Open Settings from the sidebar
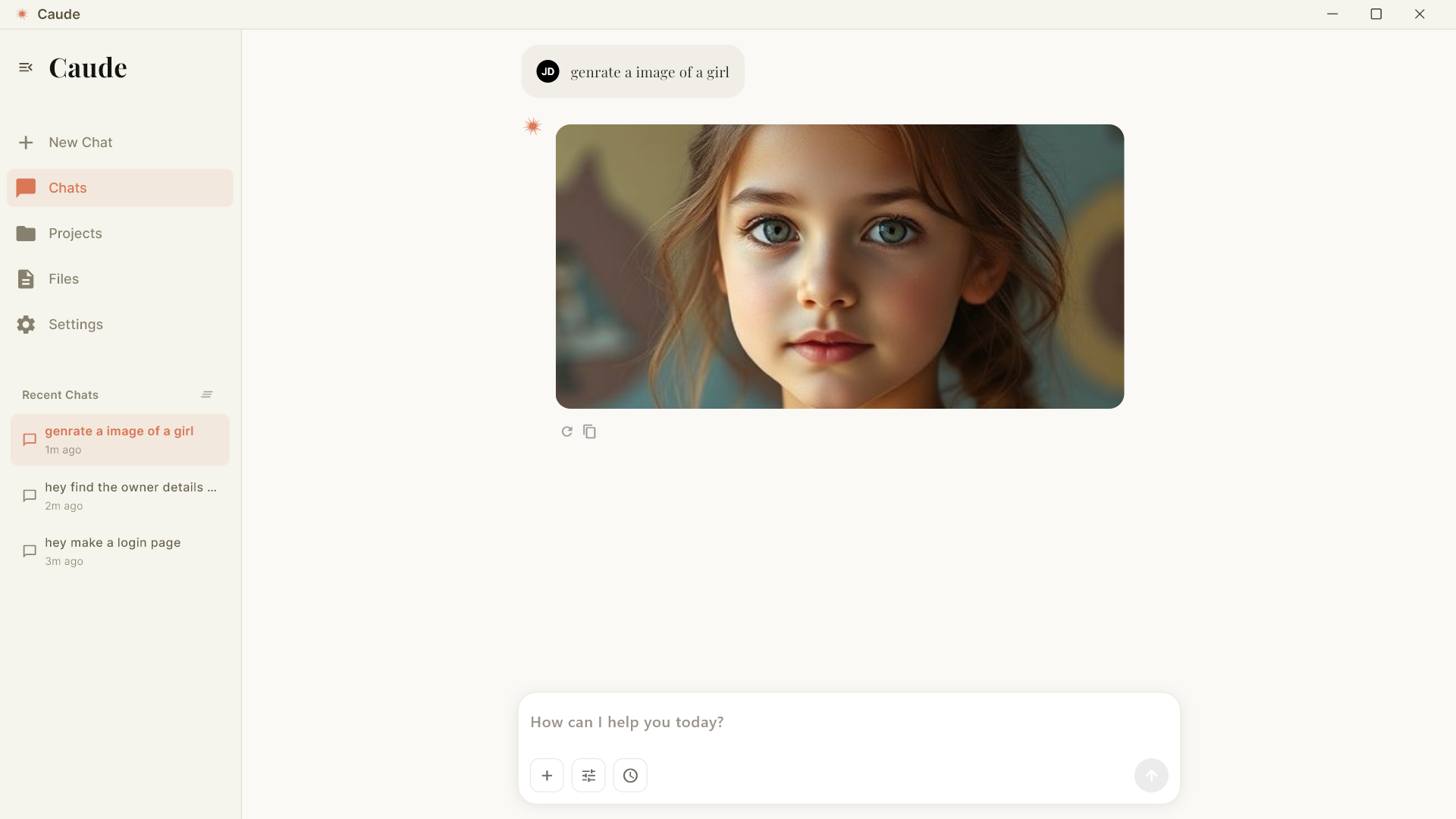Viewport: 1456px width, 819px height. [75, 325]
